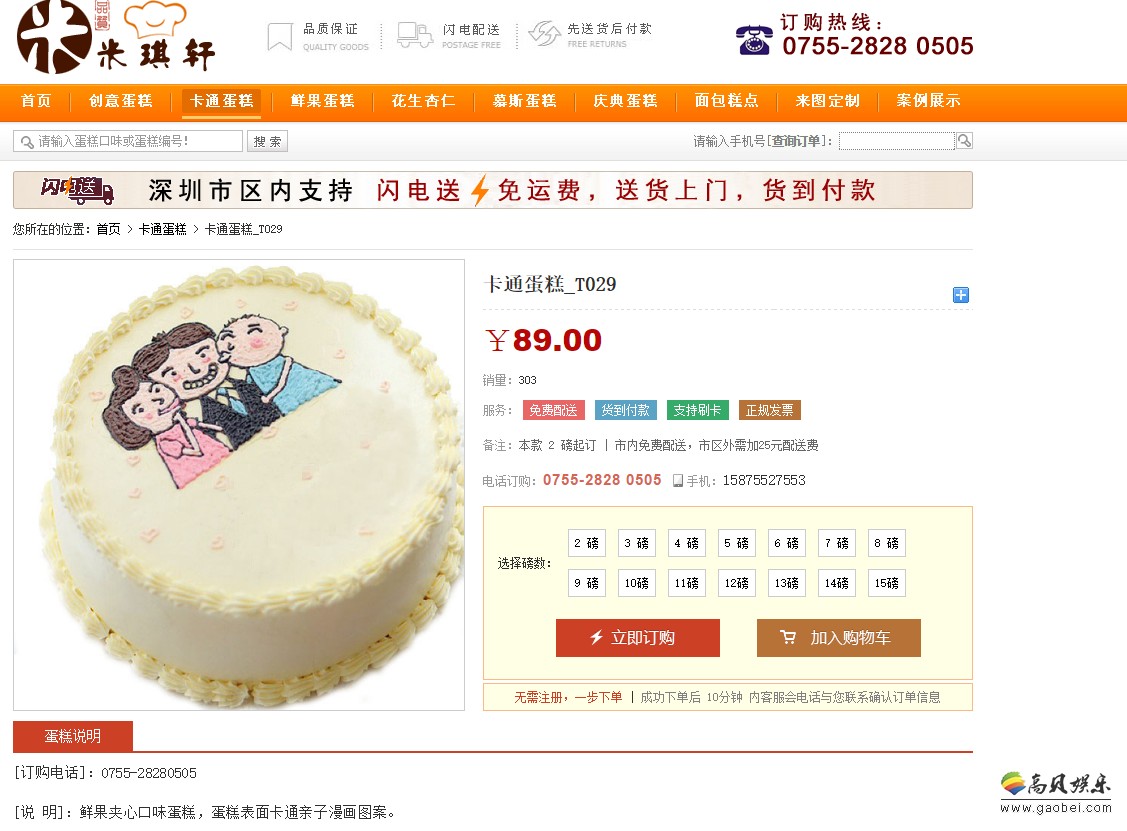This screenshot has height=831, width=1127.
Task: Open the 卡通蛋糕 navigation tab
Action: [x=221, y=101]
